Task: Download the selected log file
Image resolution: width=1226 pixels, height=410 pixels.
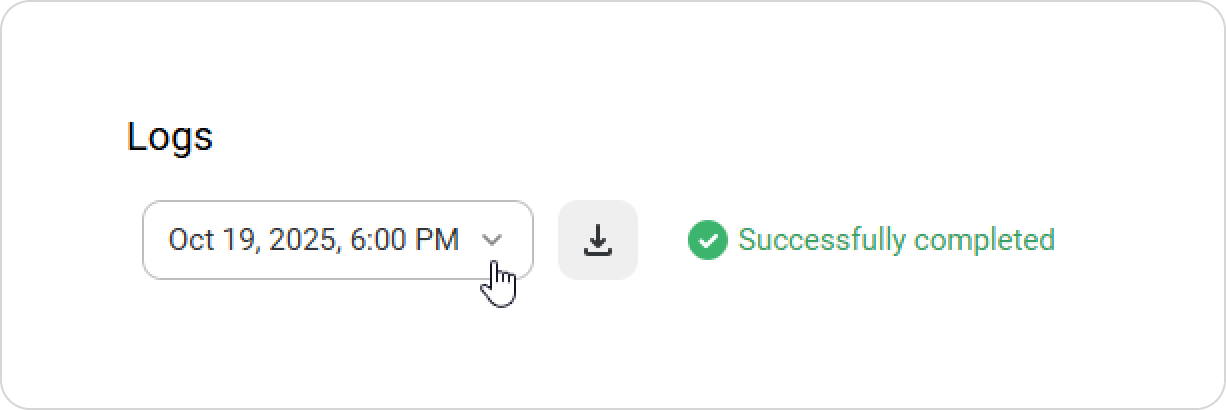Action: [x=597, y=240]
